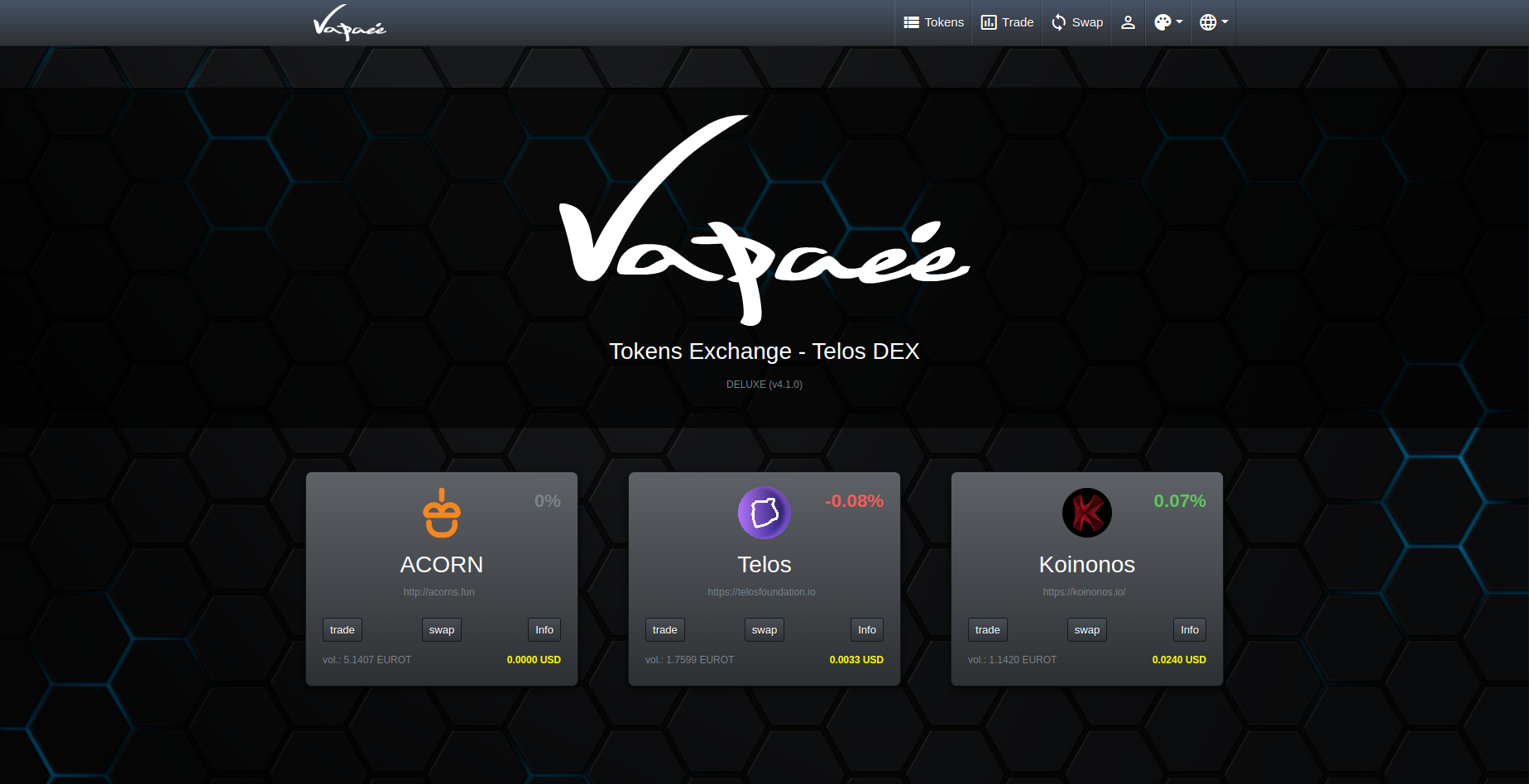The width and height of the screenshot is (1529, 784).
Task: Expand the color theme palette dropdown
Action: tap(1168, 22)
